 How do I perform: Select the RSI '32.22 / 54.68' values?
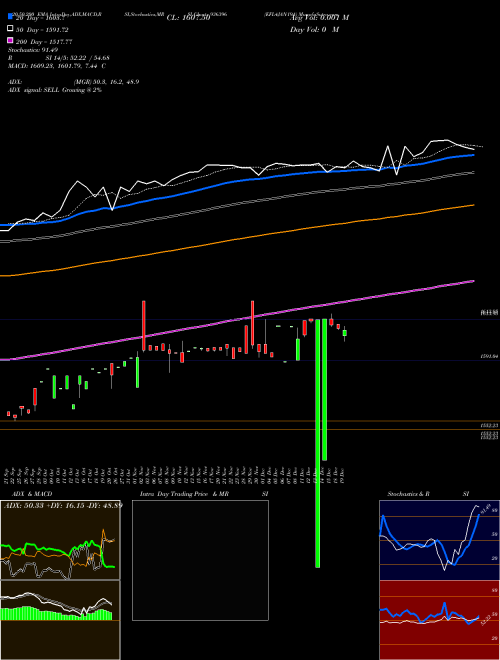(88, 58)
